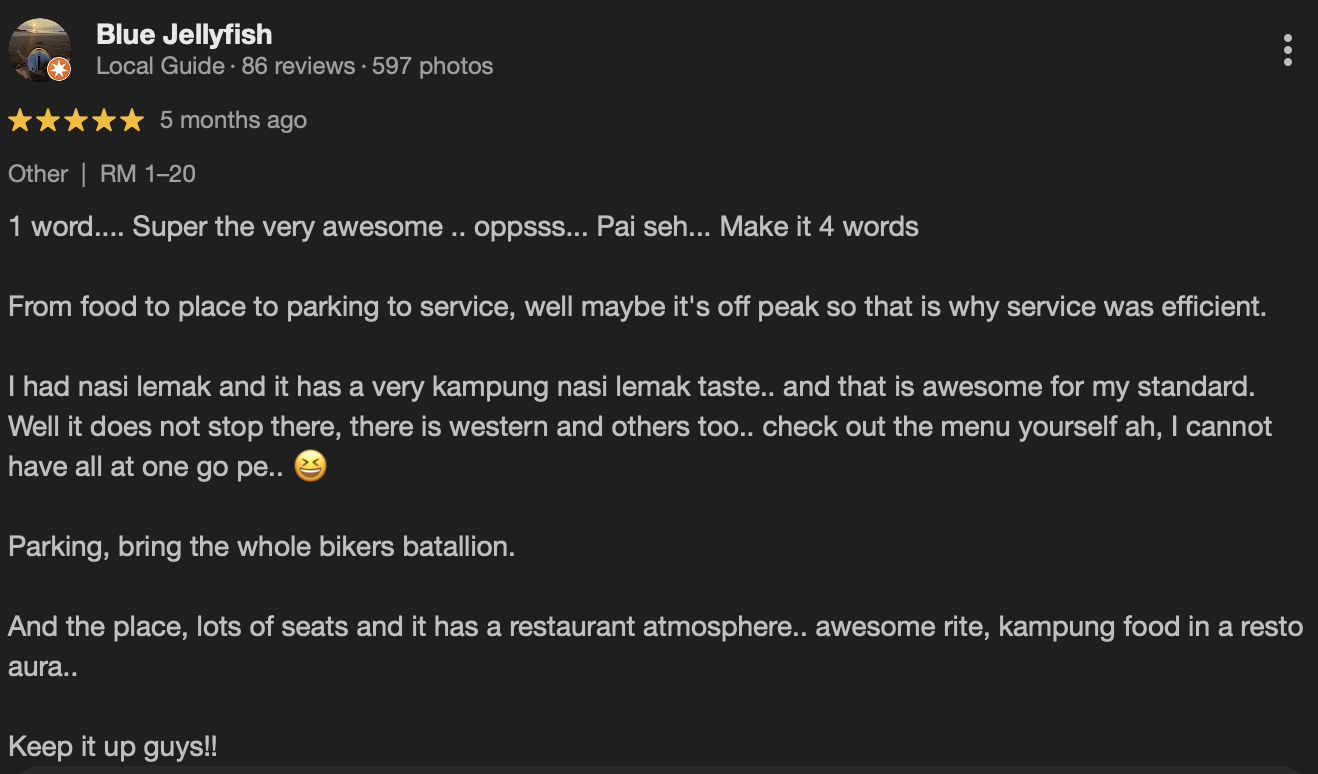Image resolution: width=1318 pixels, height=774 pixels.
Task: Click the "From food to place to parking" sentence
Action: [637, 307]
